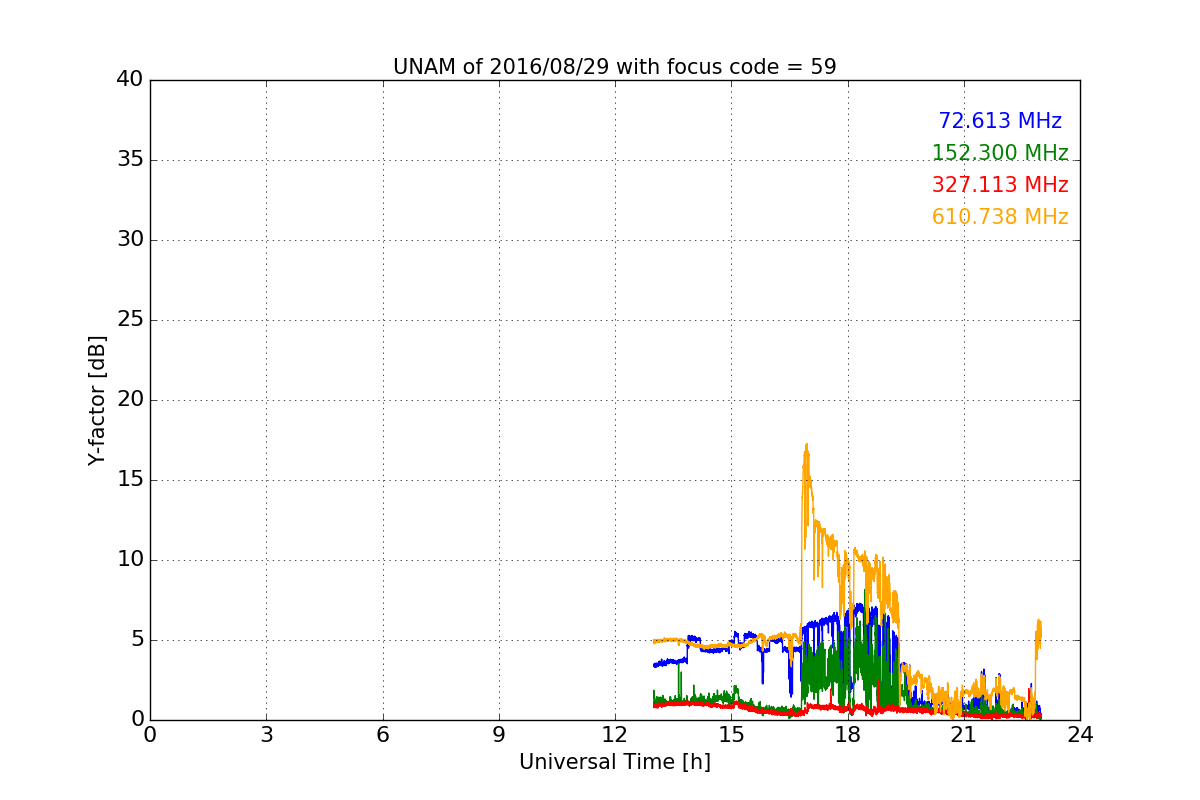Screen dimensions: 1200x800
Task: Click y-axis tick label 40
Action: (130, 80)
